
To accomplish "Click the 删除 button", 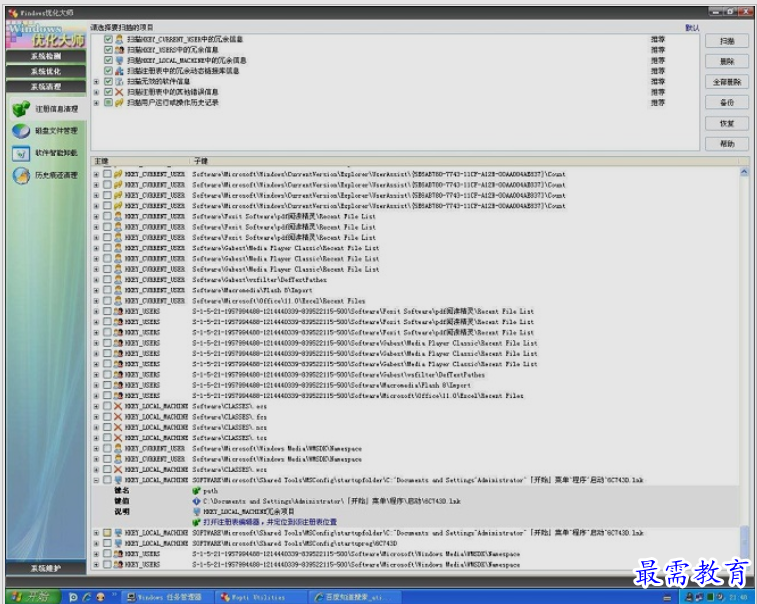I will (727, 61).
